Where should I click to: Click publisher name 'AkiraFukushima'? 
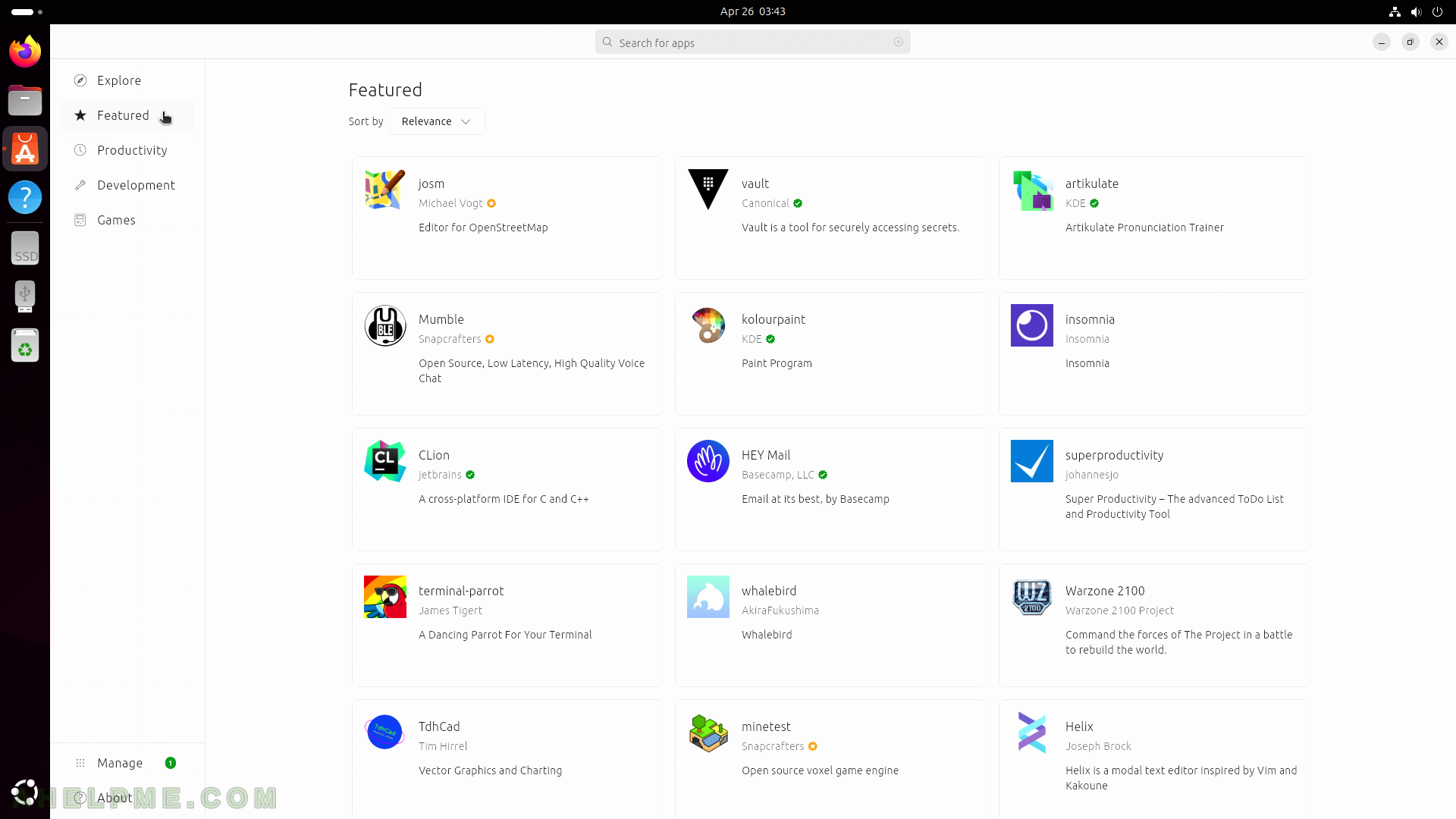pos(780,610)
